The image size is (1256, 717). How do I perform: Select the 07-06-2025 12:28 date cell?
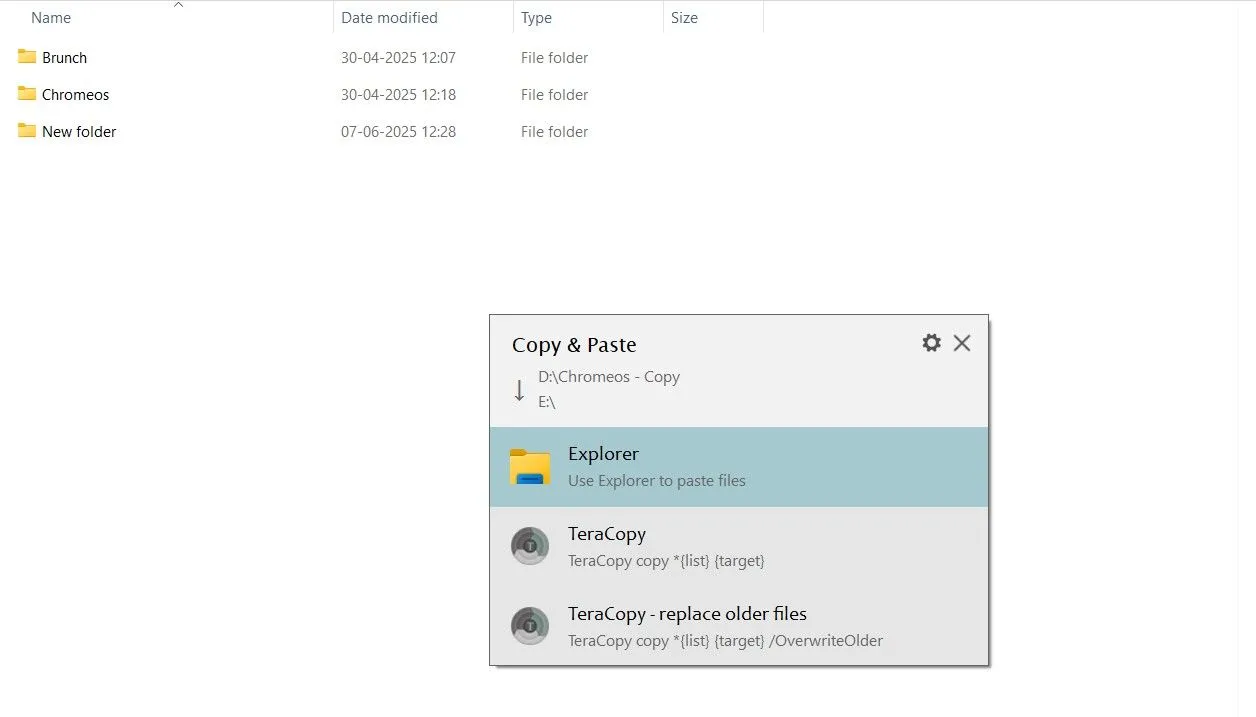pyautogui.click(x=398, y=132)
